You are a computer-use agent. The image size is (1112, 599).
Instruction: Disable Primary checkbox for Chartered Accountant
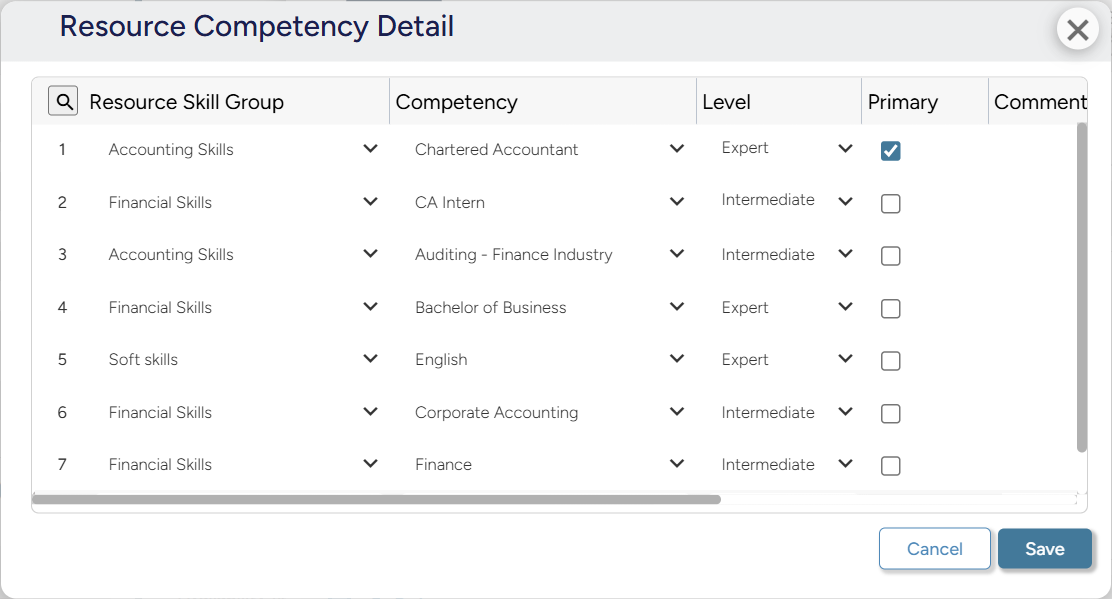pyautogui.click(x=890, y=150)
